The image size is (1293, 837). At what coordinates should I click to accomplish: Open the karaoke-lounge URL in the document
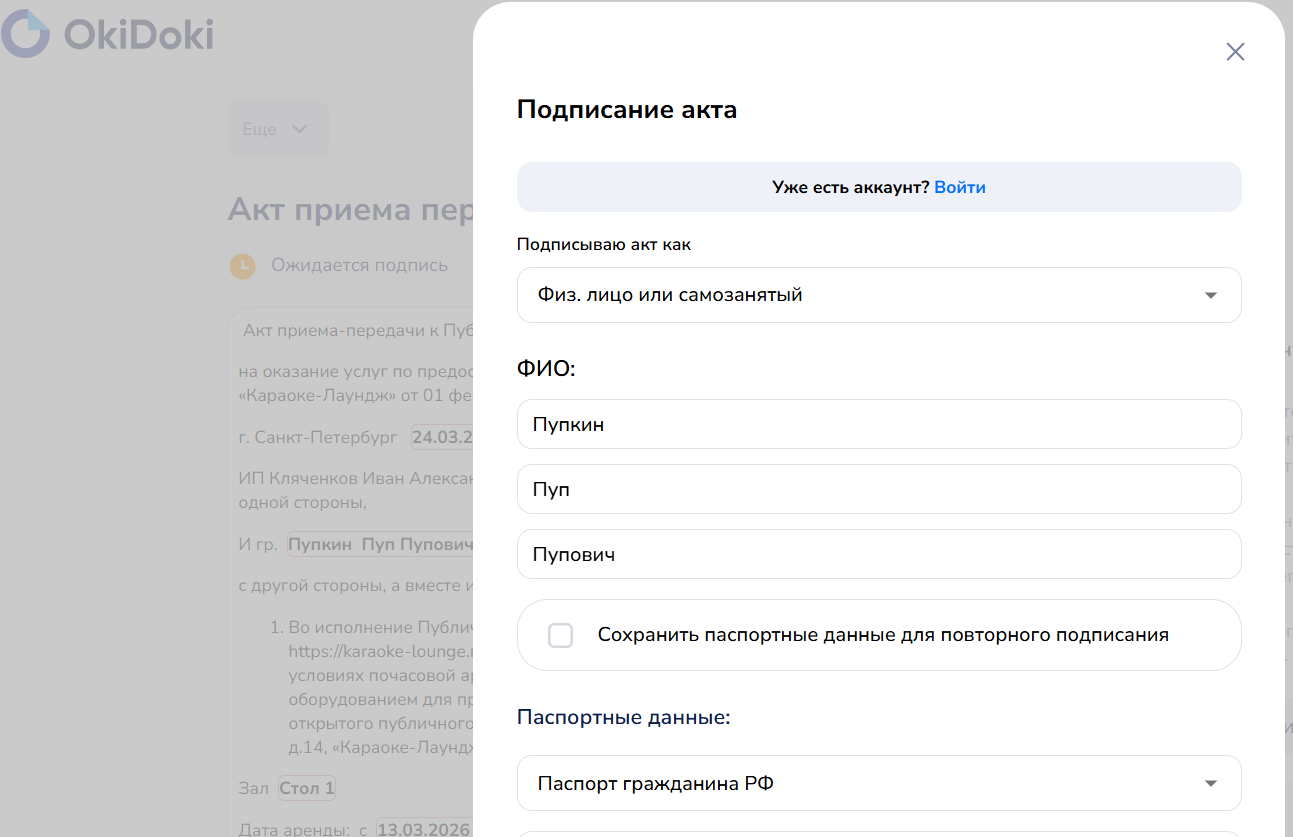(380, 651)
